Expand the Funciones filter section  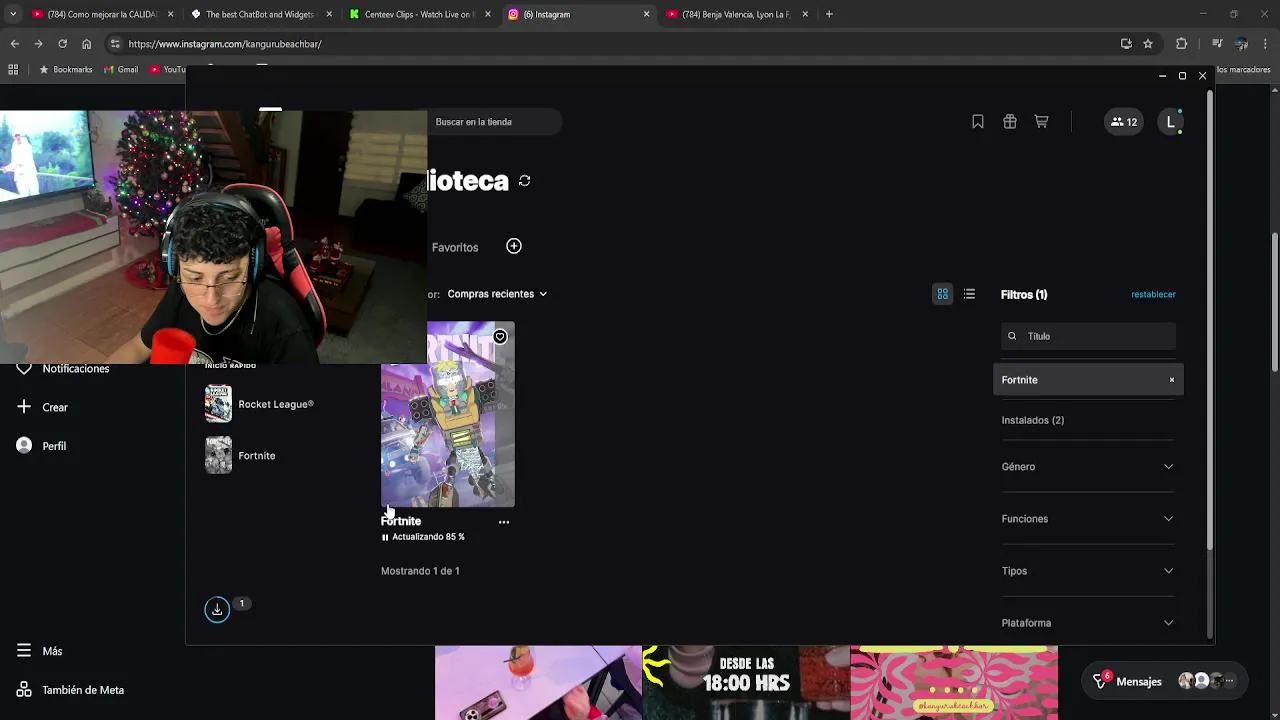click(x=1088, y=519)
